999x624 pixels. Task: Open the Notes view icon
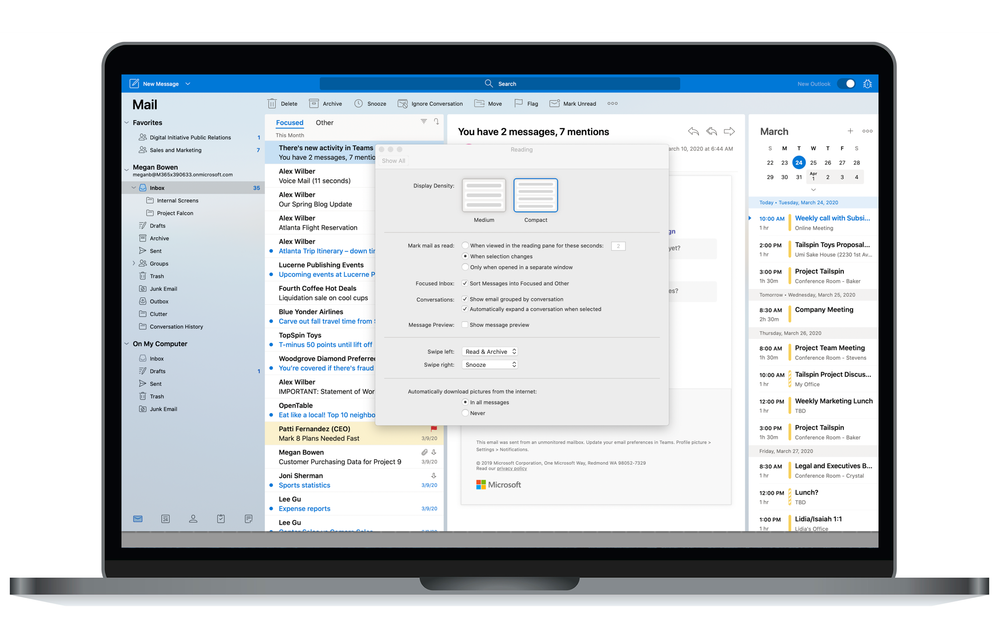pyautogui.click(x=248, y=519)
